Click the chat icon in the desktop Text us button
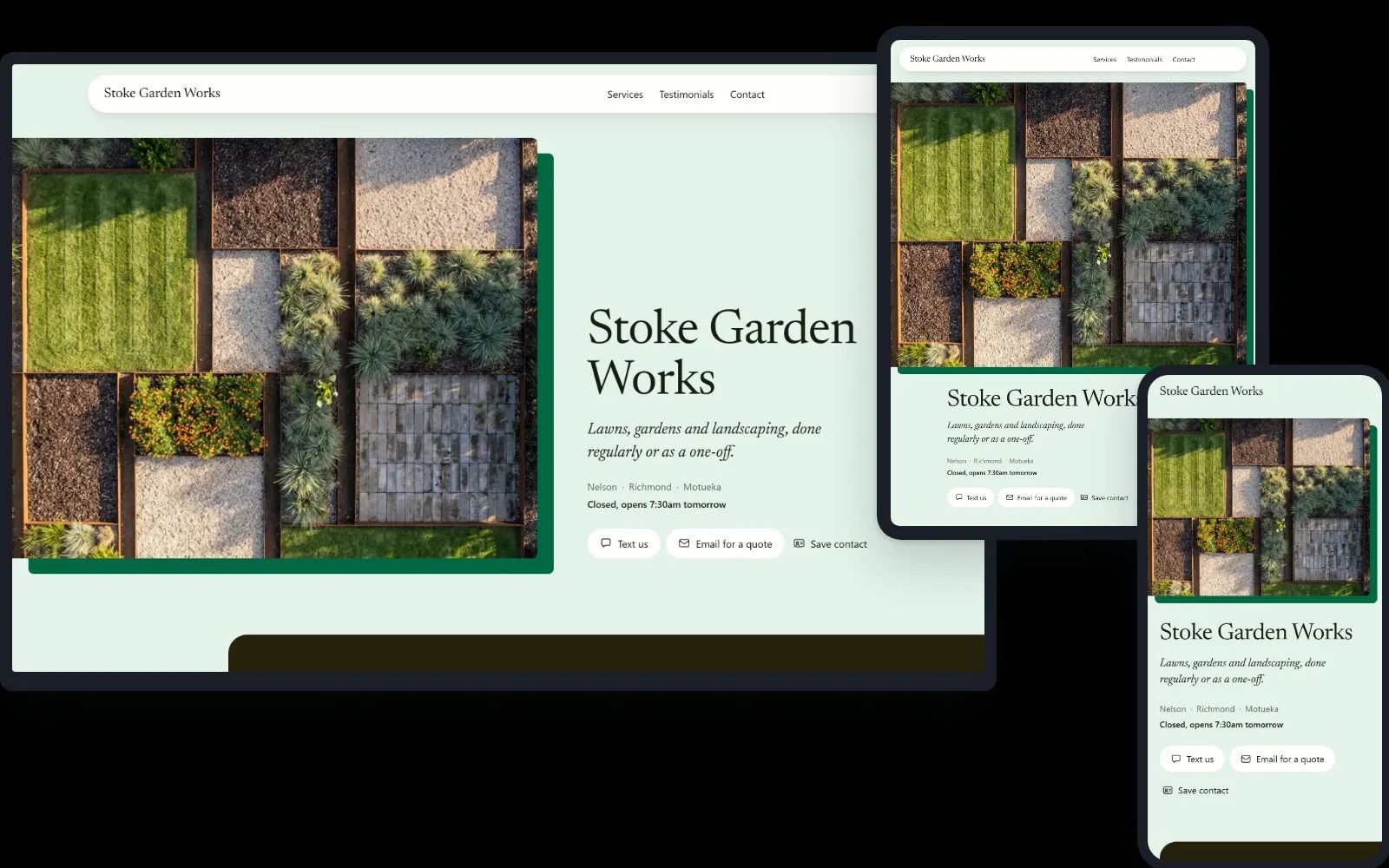The height and width of the screenshot is (868, 1389). (x=606, y=543)
